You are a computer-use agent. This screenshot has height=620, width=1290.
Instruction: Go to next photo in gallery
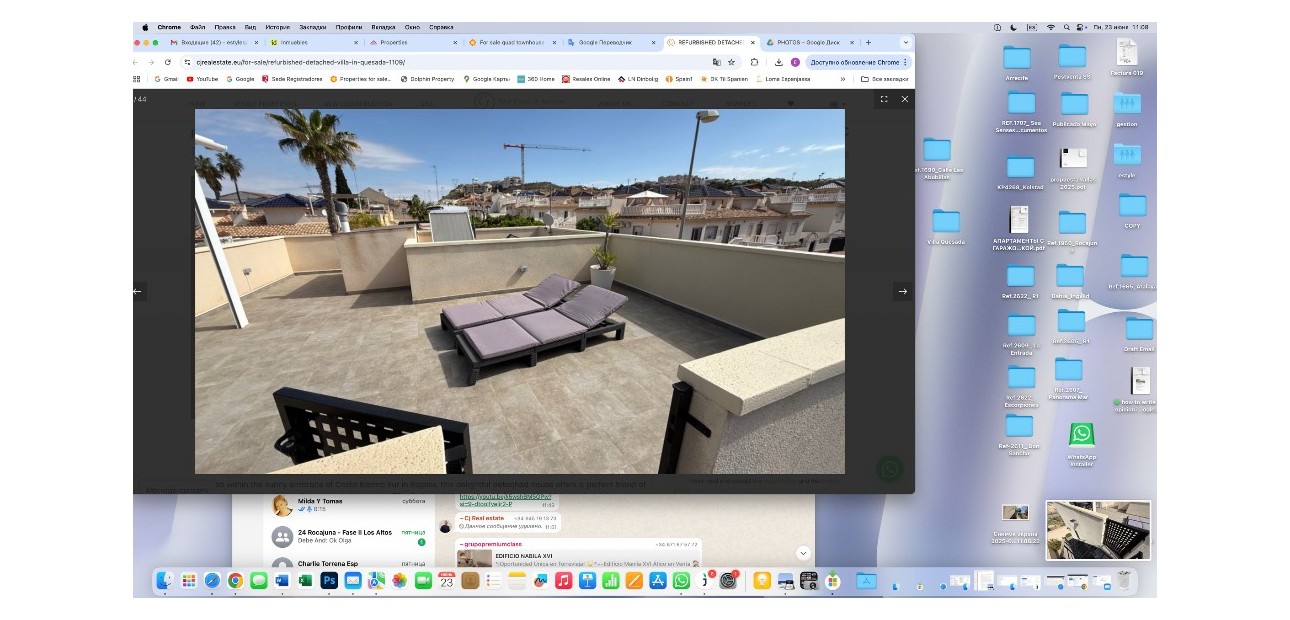point(902,291)
